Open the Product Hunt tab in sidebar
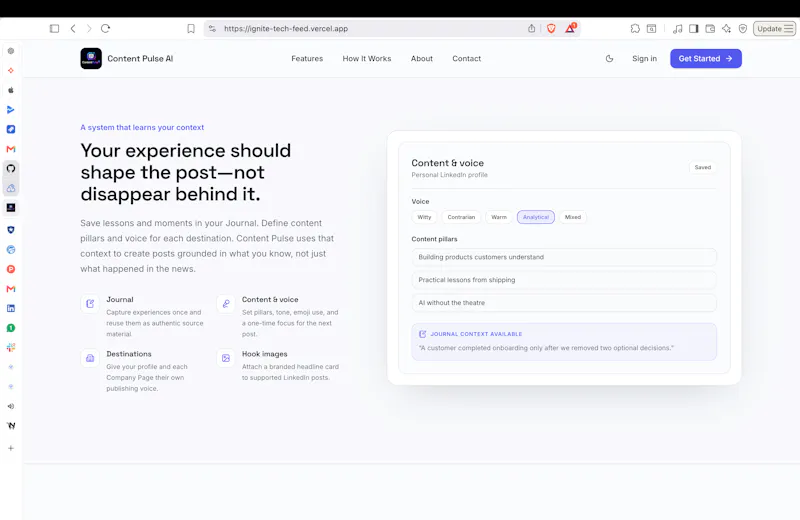The image size is (800, 520). (x=11, y=269)
